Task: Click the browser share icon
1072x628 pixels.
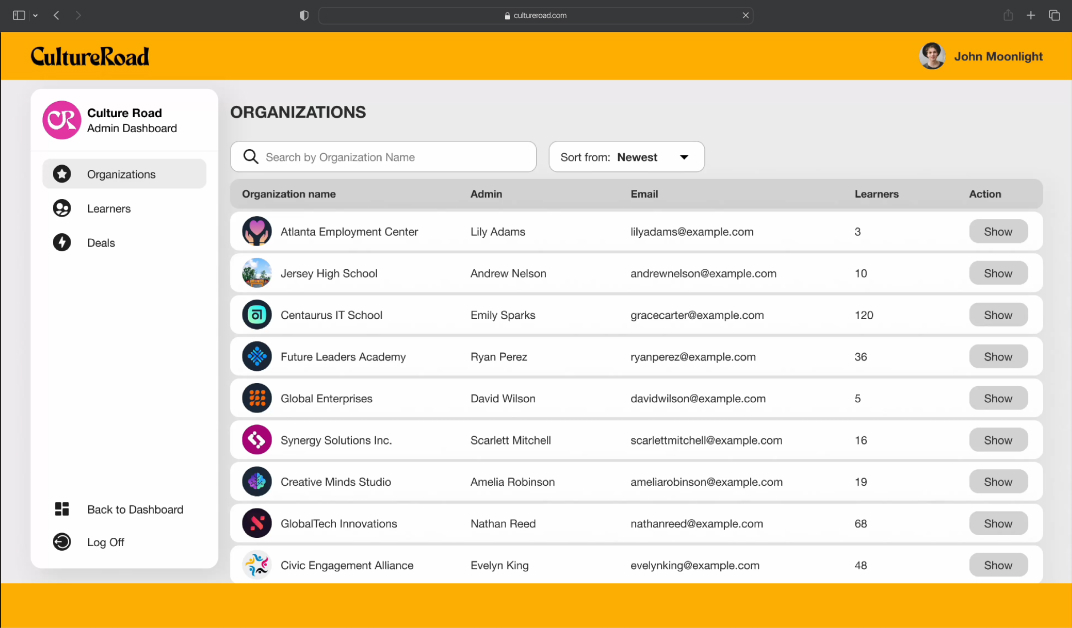Action: (x=1008, y=15)
